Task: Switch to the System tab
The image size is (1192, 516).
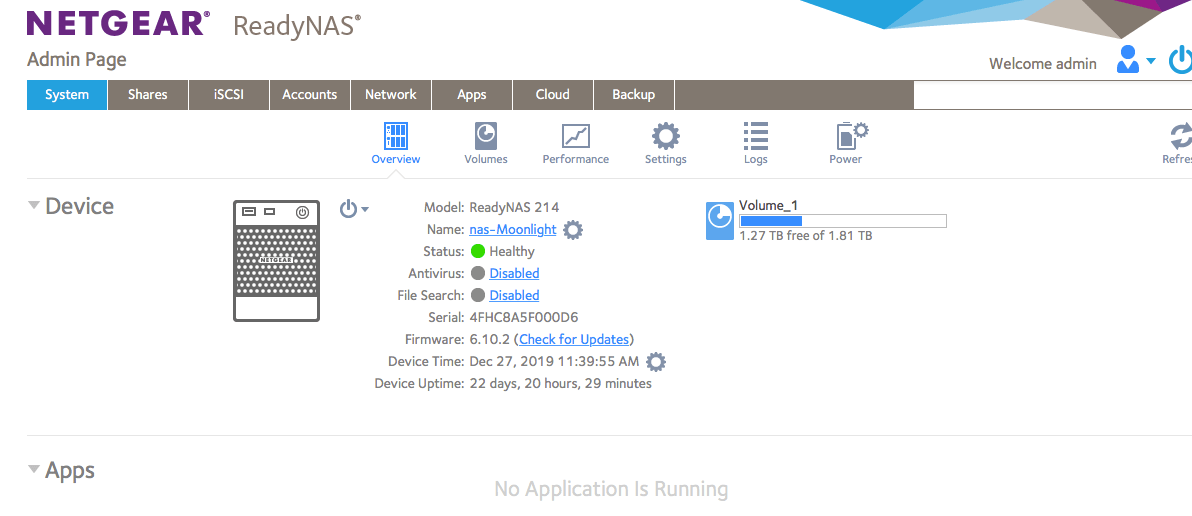Action: pyautogui.click(x=67, y=95)
